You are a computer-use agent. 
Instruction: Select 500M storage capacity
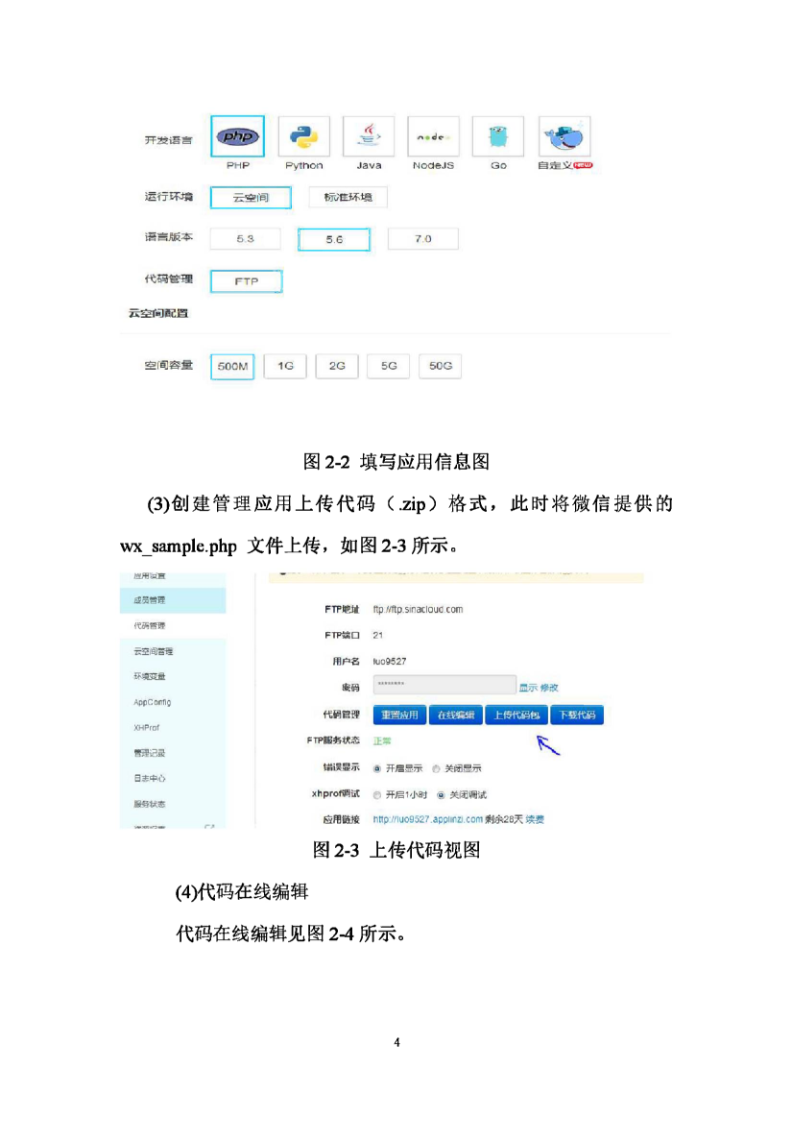233,366
